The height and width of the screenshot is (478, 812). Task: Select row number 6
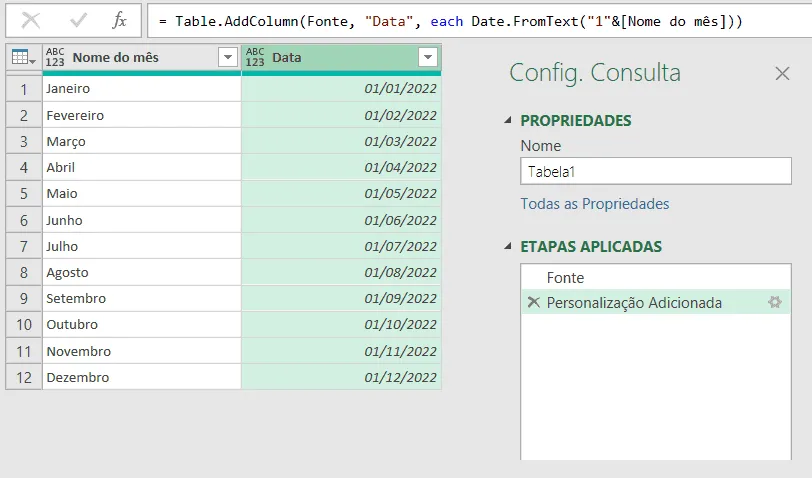24,220
